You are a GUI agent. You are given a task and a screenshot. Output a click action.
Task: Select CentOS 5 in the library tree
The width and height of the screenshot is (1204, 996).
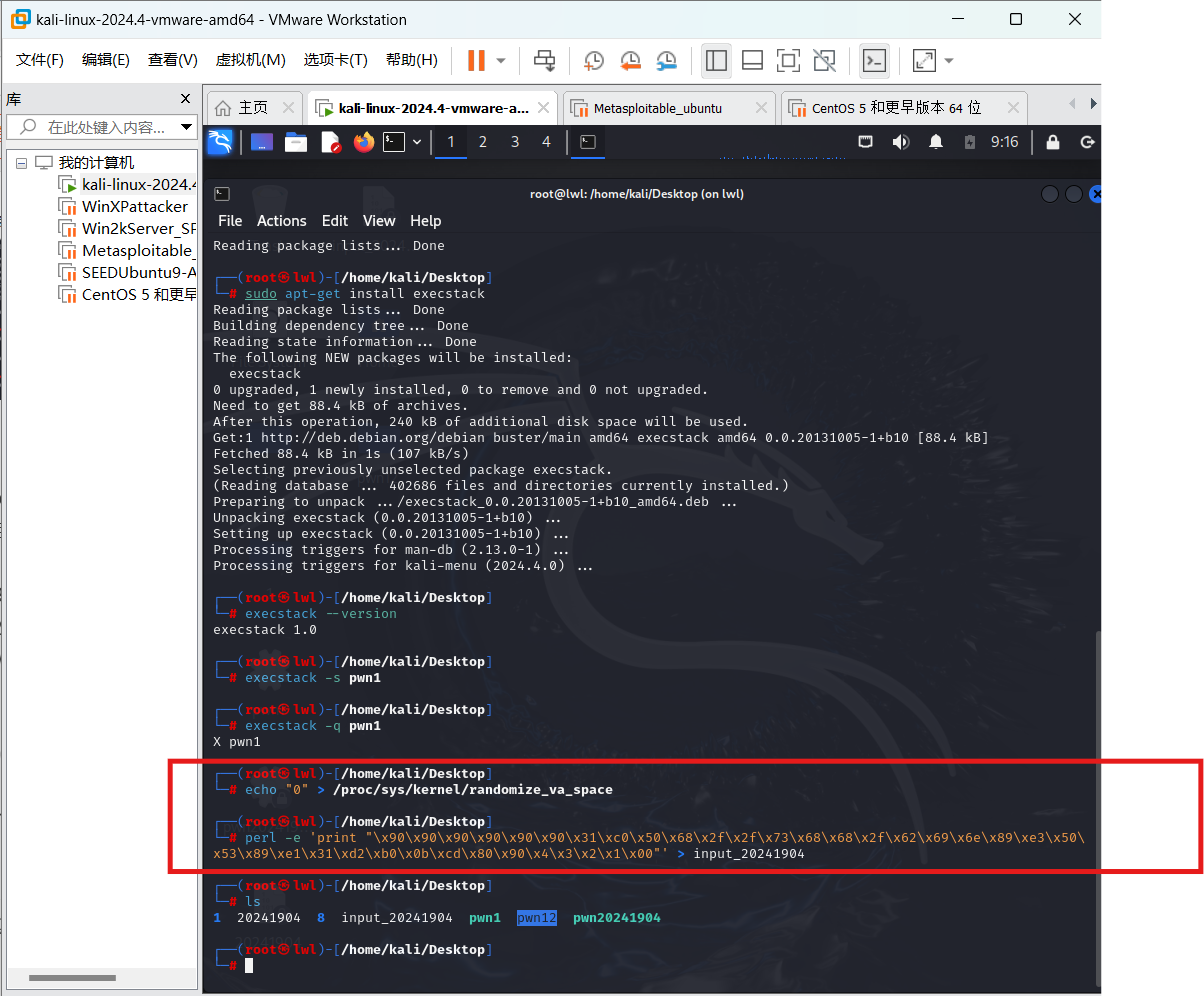point(138,295)
